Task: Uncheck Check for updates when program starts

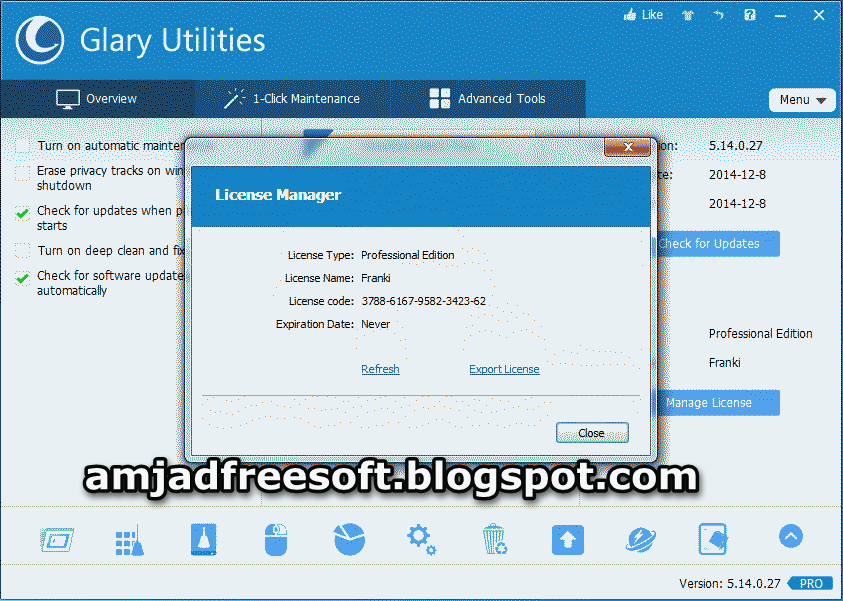Action: (22, 213)
